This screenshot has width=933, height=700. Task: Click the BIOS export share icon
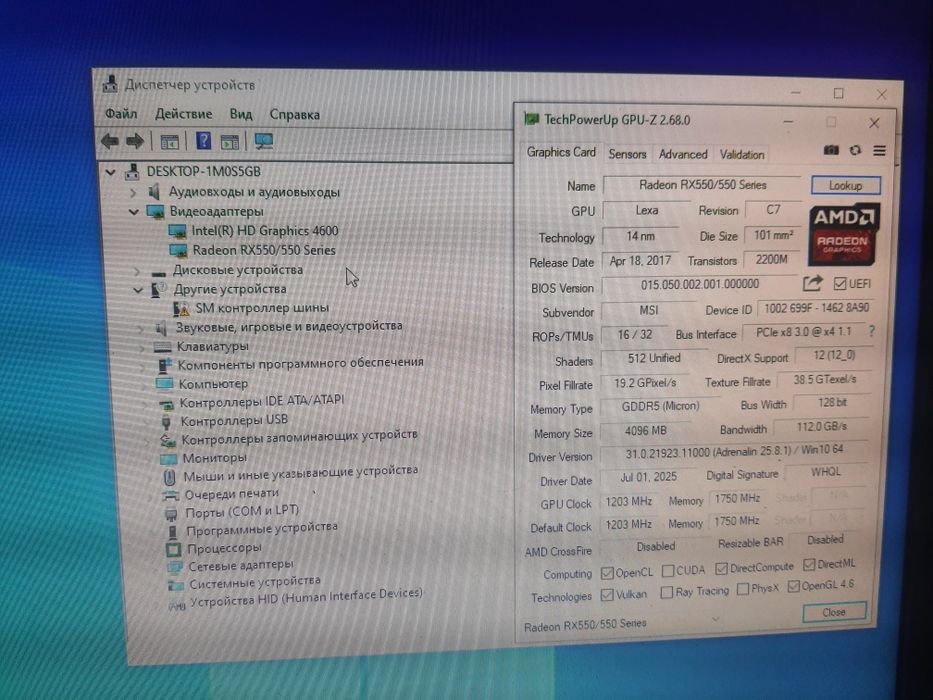(812, 283)
